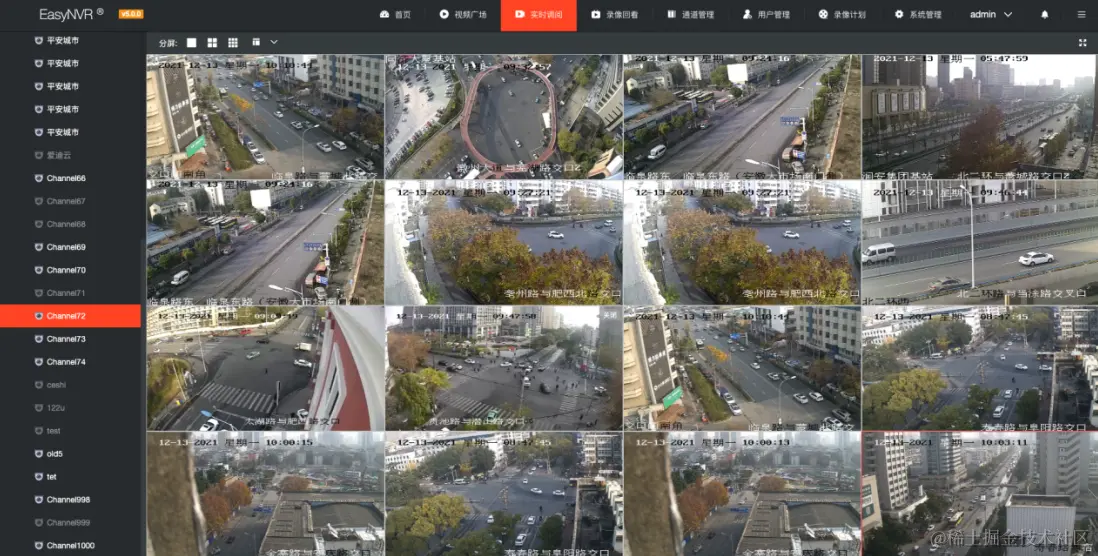Select Channel998 in the list
Image resolution: width=1098 pixels, height=556 pixels.
pyautogui.click(x=70, y=499)
